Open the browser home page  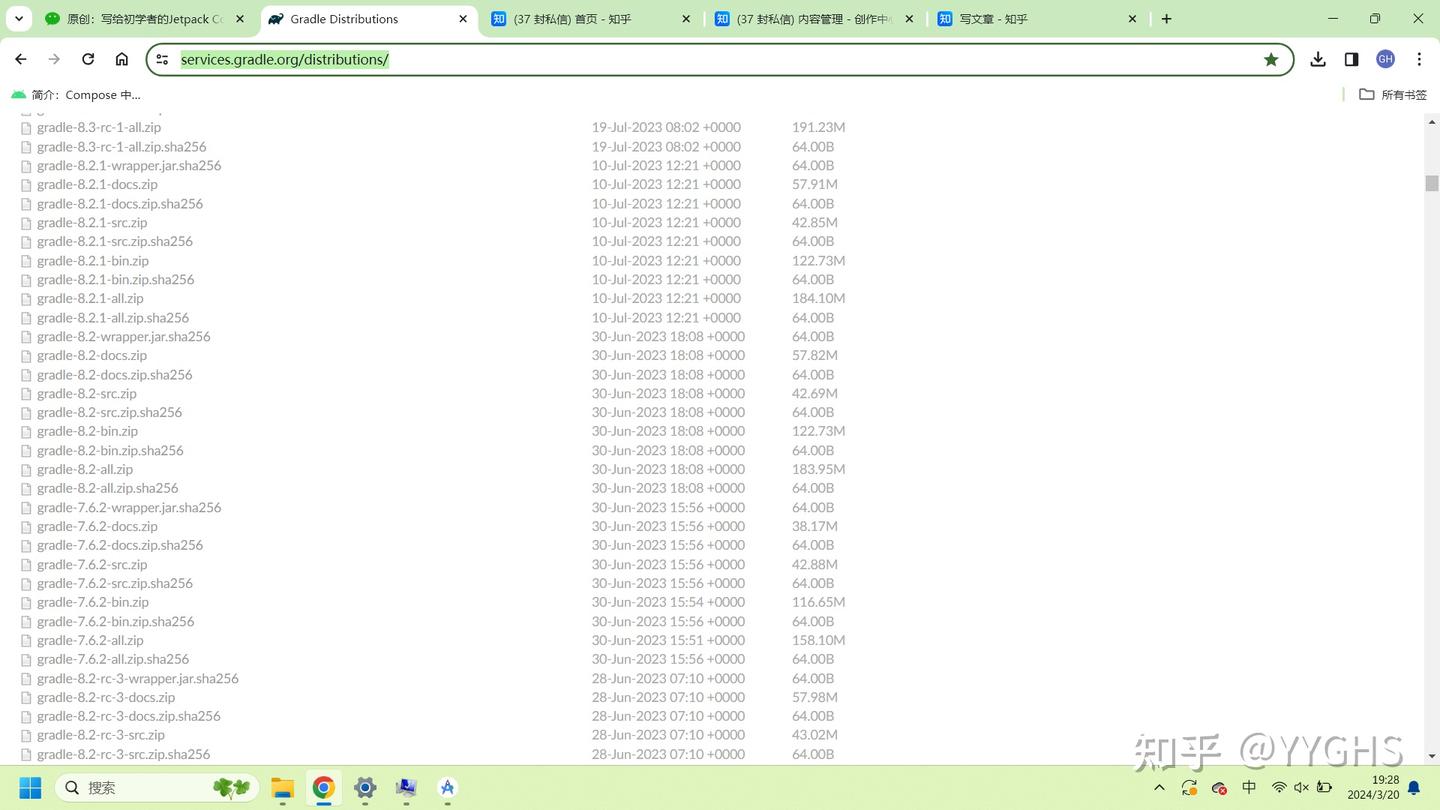pos(122,59)
